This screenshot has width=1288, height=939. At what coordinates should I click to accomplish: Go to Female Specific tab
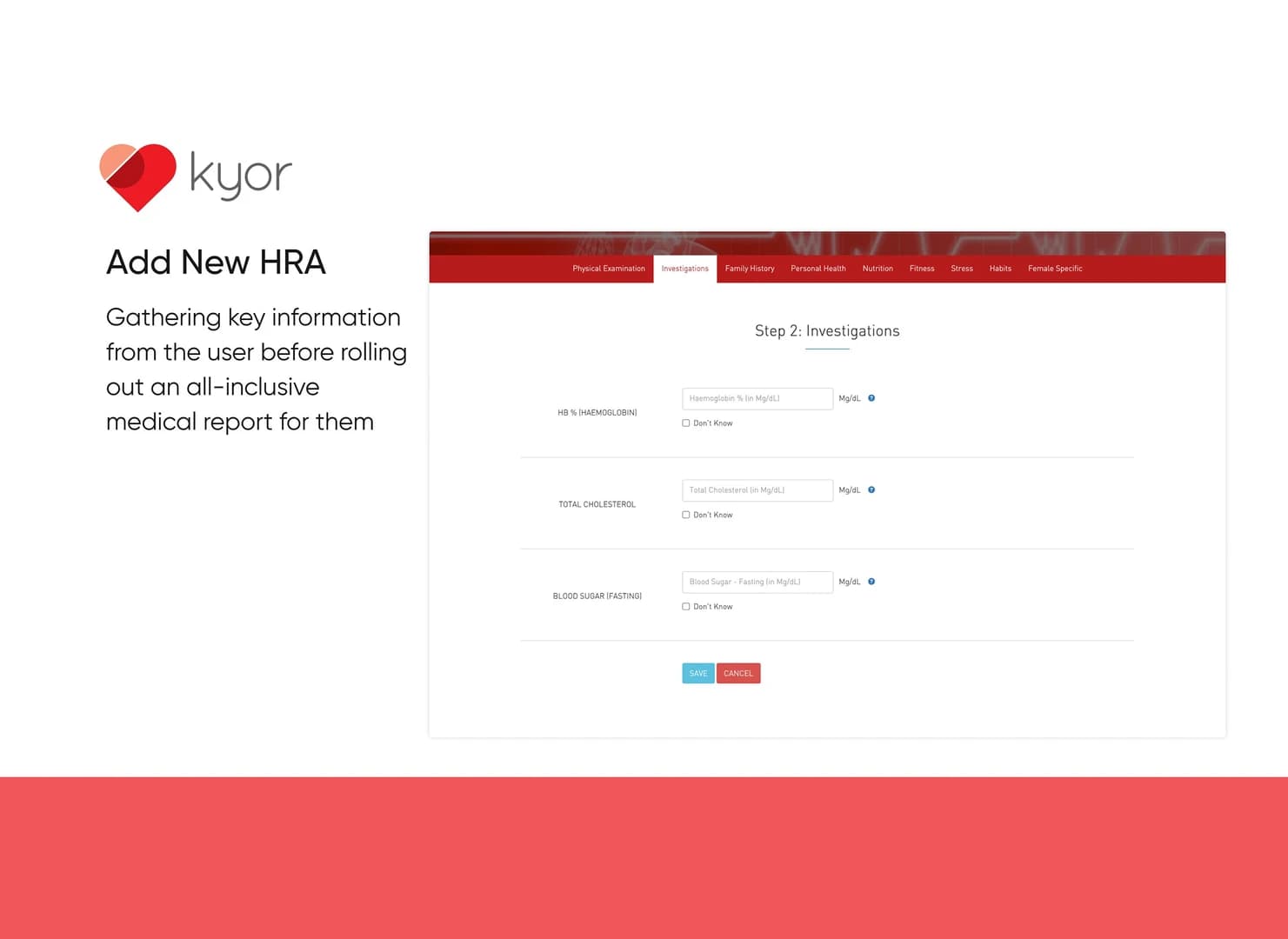[1055, 269]
